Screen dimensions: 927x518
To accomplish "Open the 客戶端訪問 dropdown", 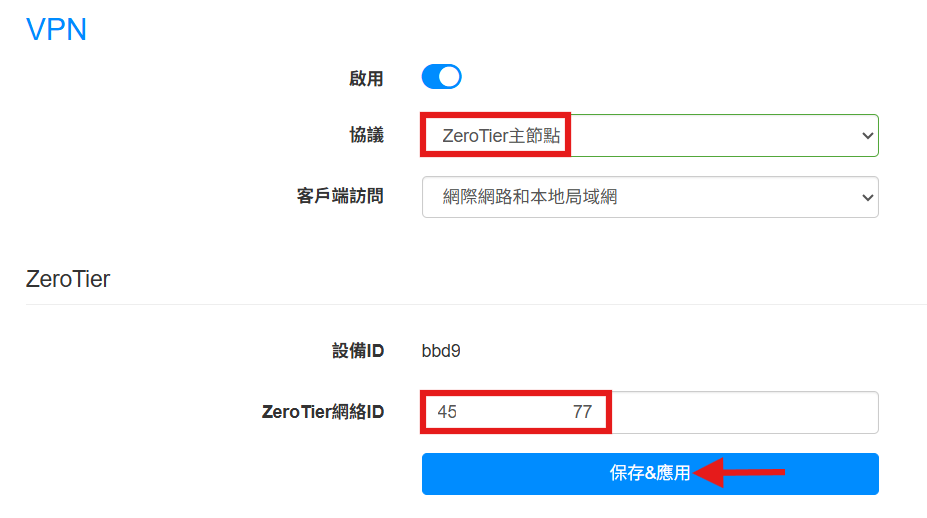I will tap(650, 197).
